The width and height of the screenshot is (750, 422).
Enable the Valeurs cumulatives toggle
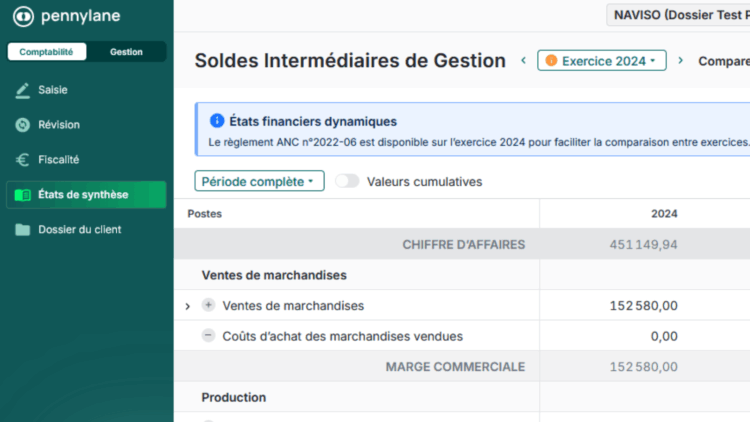(x=347, y=182)
